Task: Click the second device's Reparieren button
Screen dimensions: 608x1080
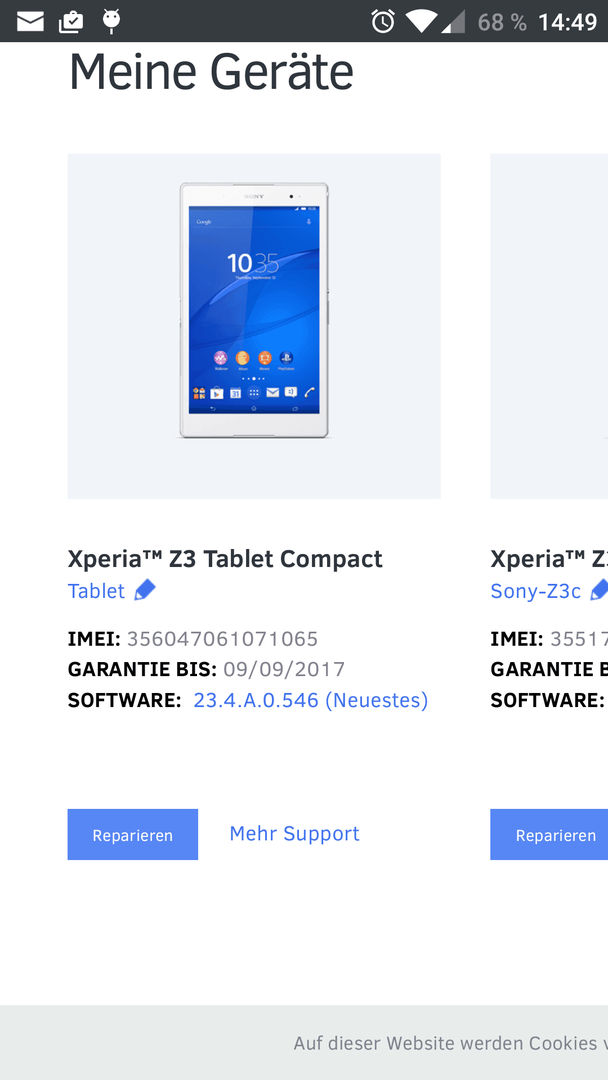Action: tap(549, 834)
